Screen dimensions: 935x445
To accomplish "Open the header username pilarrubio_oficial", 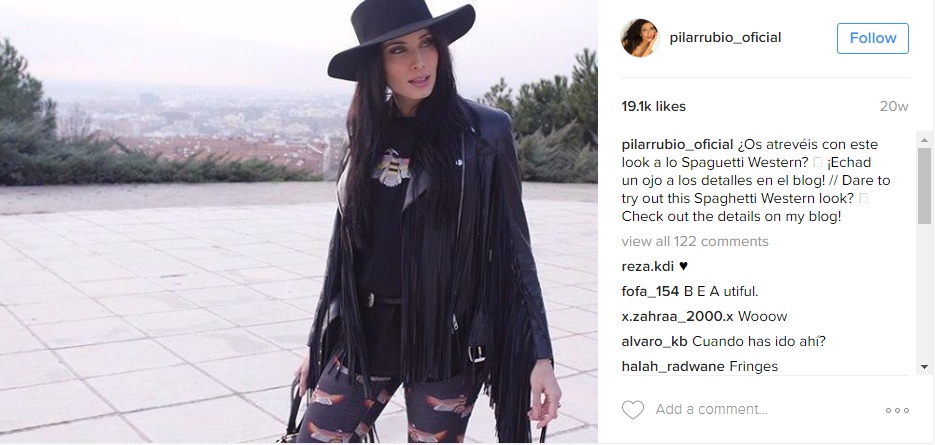I will tap(725, 38).
